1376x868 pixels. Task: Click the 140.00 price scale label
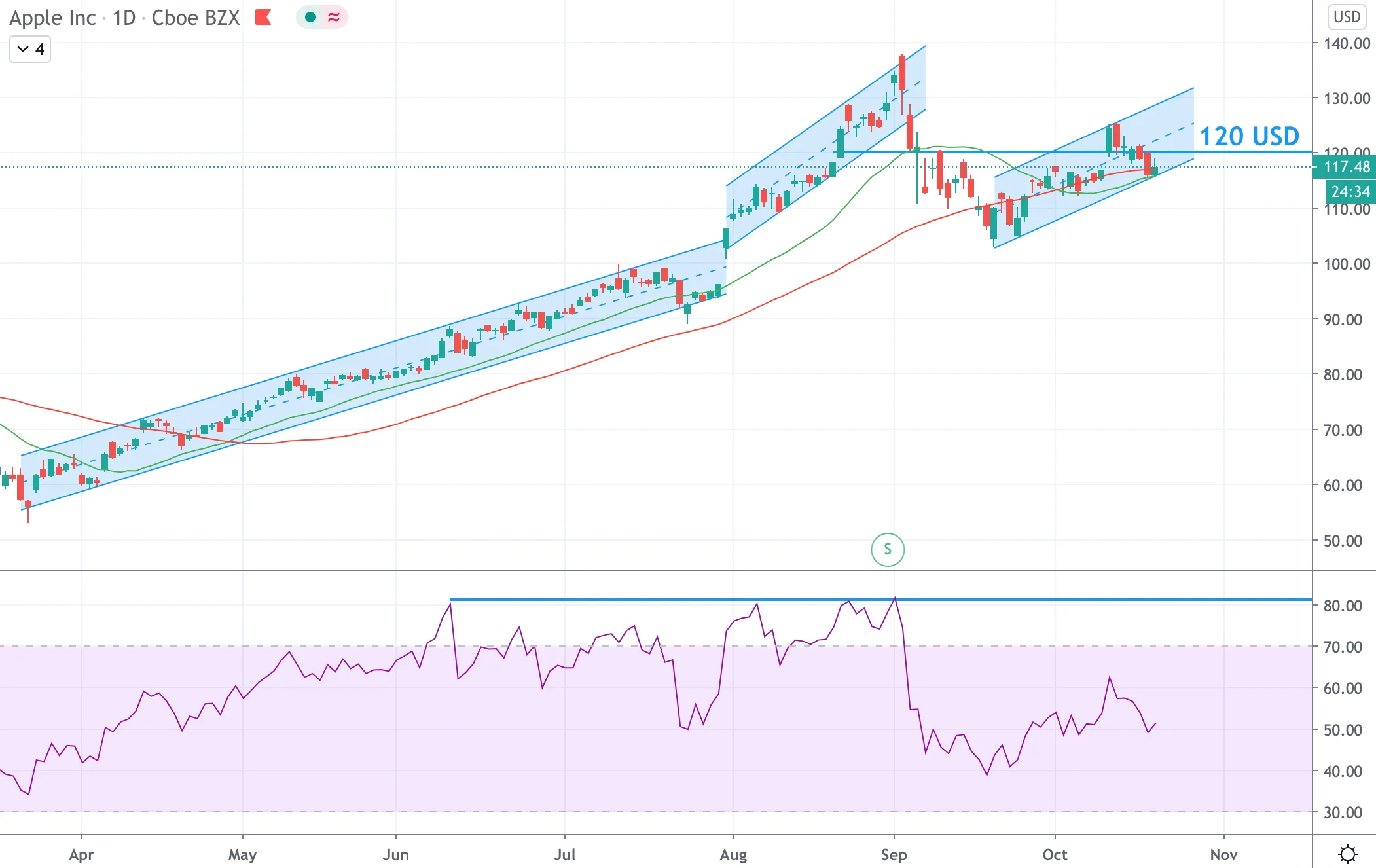pos(1347,44)
